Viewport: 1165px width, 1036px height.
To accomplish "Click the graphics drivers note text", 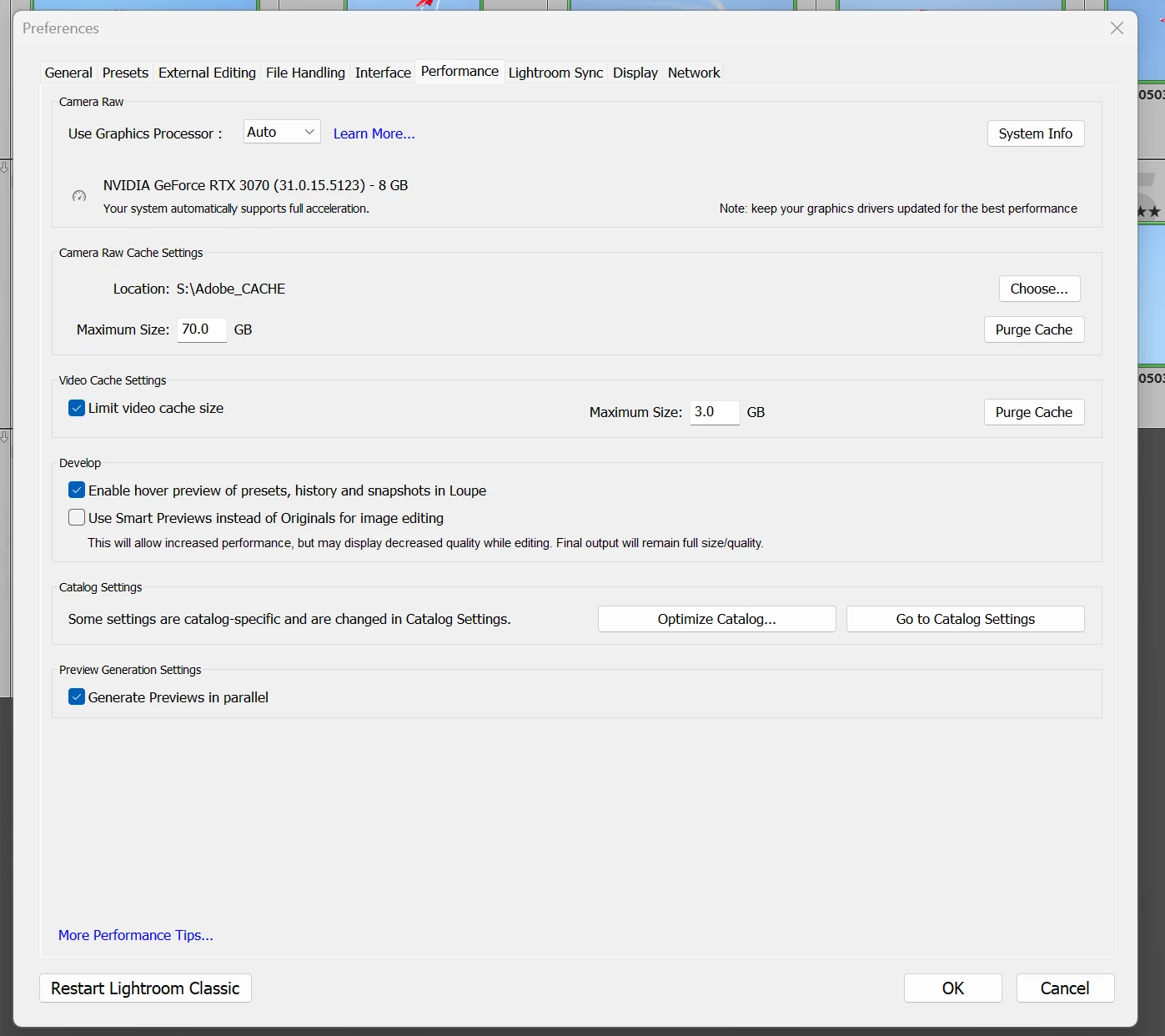I will click(x=898, y=209).
